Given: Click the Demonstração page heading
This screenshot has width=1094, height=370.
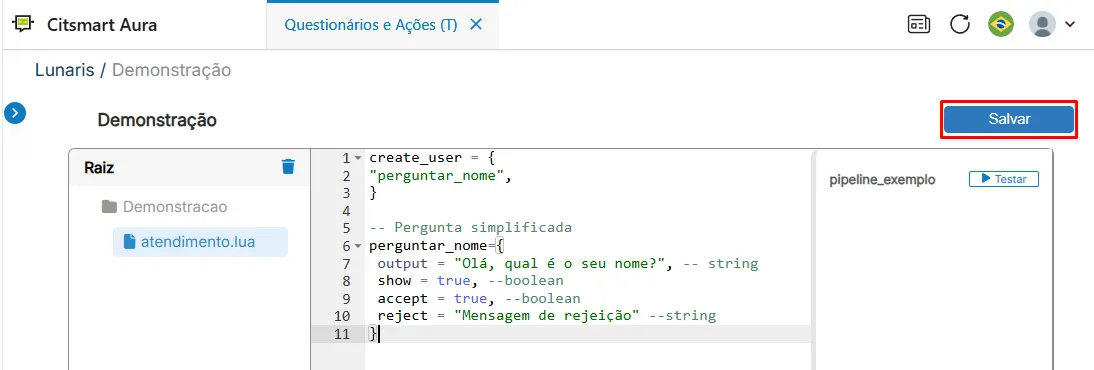Looking at the screenshot, I should (157, 120).
